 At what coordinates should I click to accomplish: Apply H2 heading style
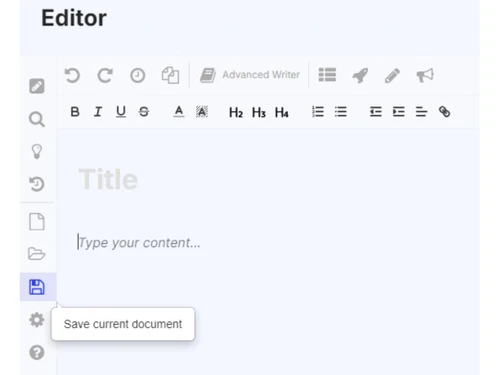tap(236, 112)
